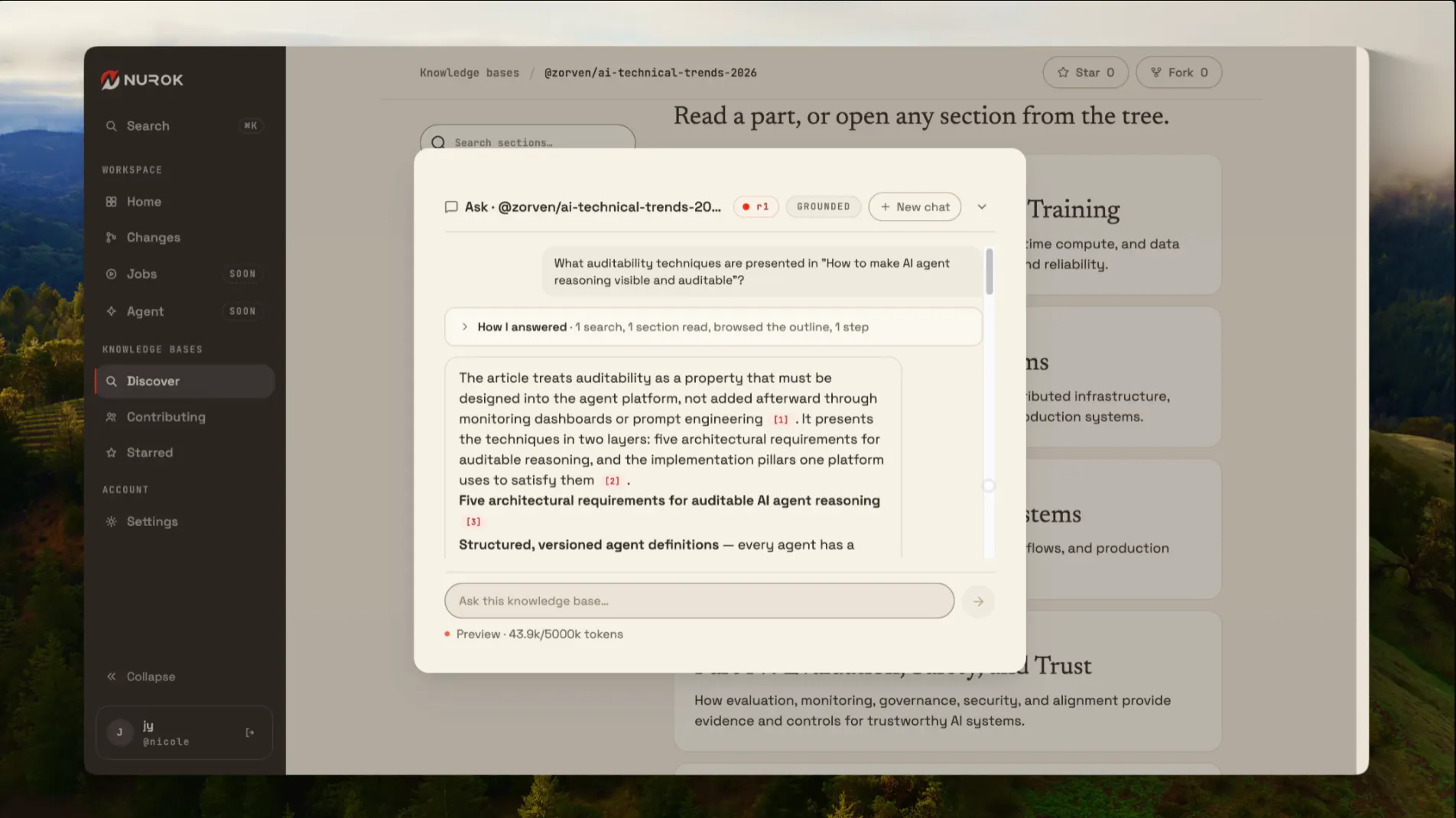Click the Search sections field
The height and width of the screenshot is (818, 1456).
click(528, 139)
